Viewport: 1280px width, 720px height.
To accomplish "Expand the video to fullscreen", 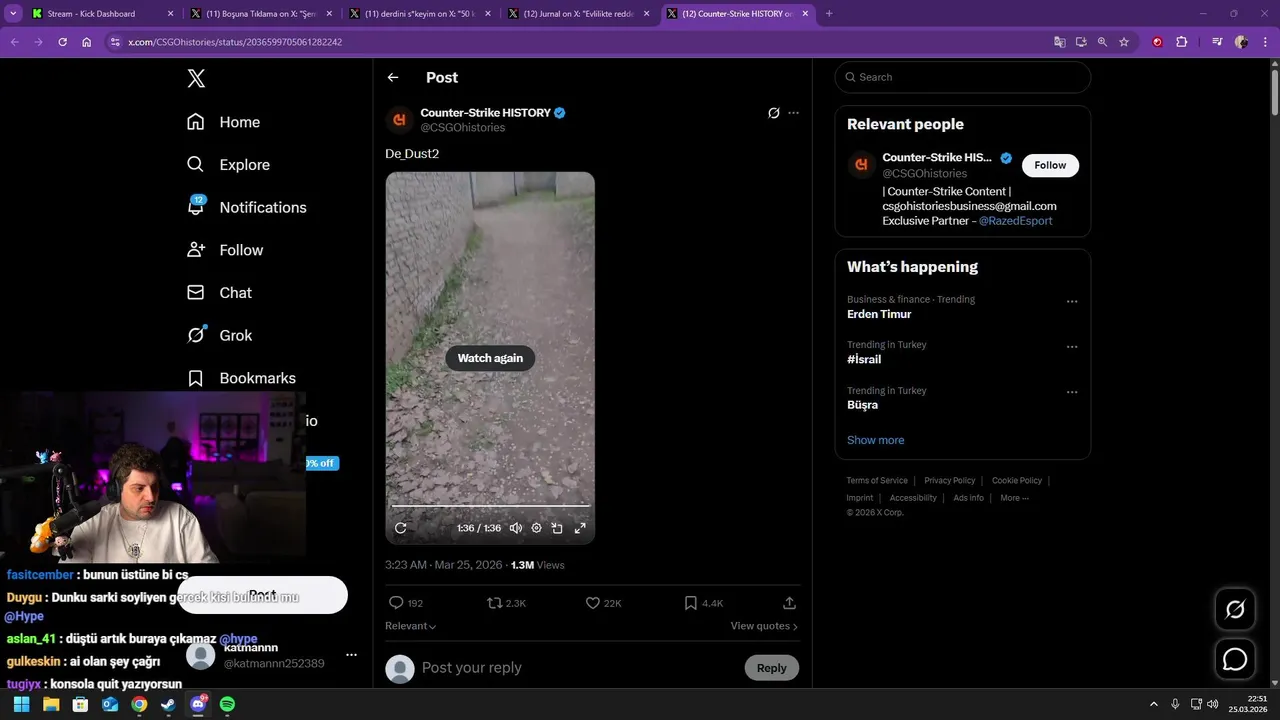I will pyautogui.click(x=580, y=528).
